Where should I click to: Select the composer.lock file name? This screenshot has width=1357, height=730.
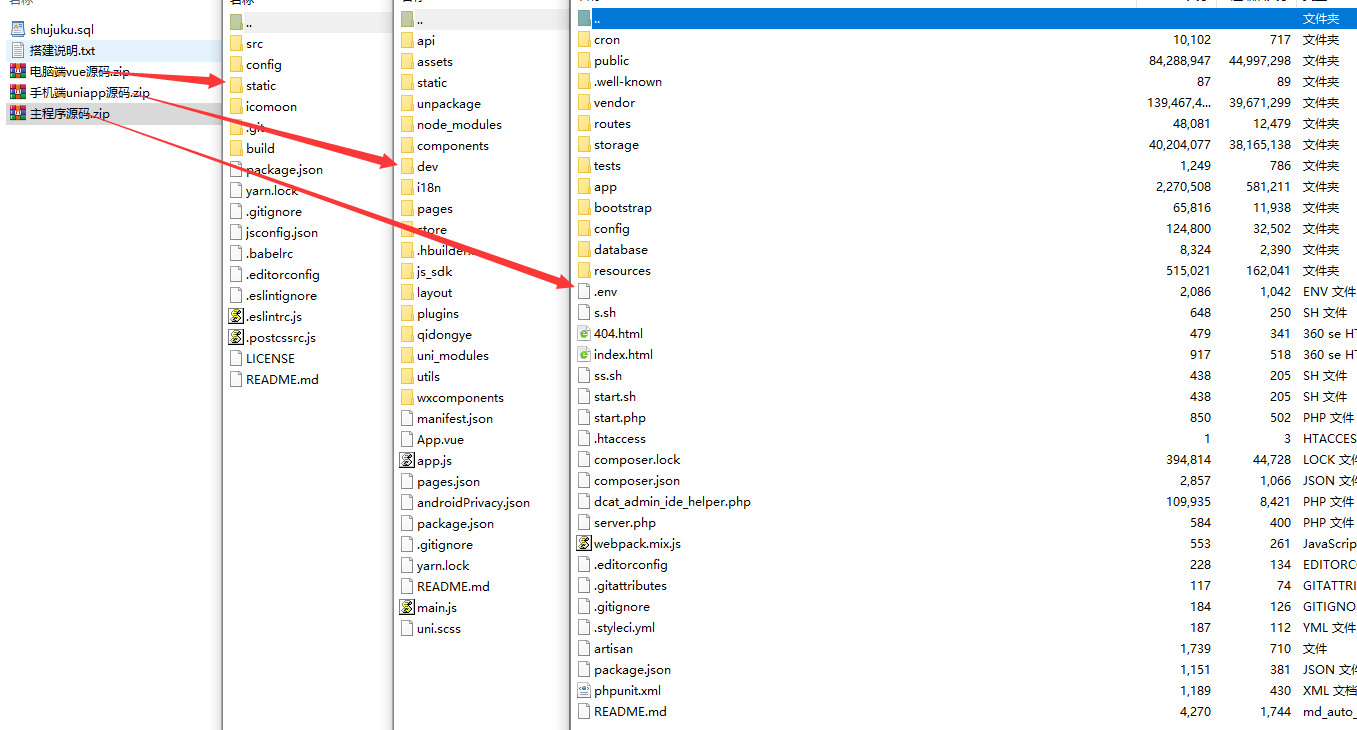[x=637, y=459]
